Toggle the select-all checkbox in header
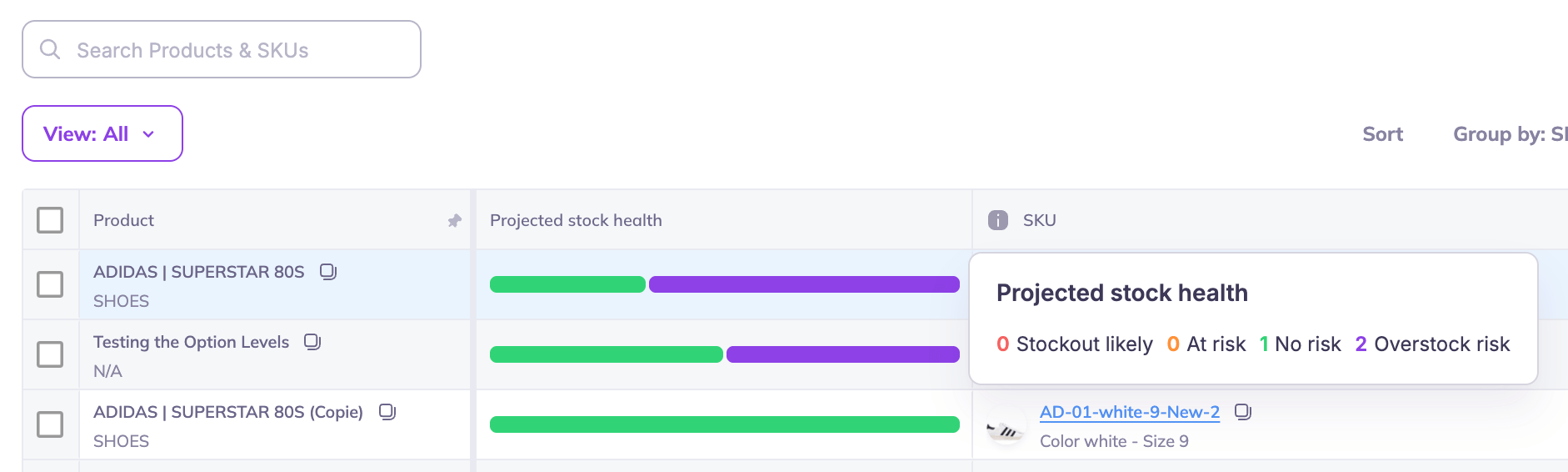Image resolution: width=1568 pixels, height=472 pixels. click(50, 220)
